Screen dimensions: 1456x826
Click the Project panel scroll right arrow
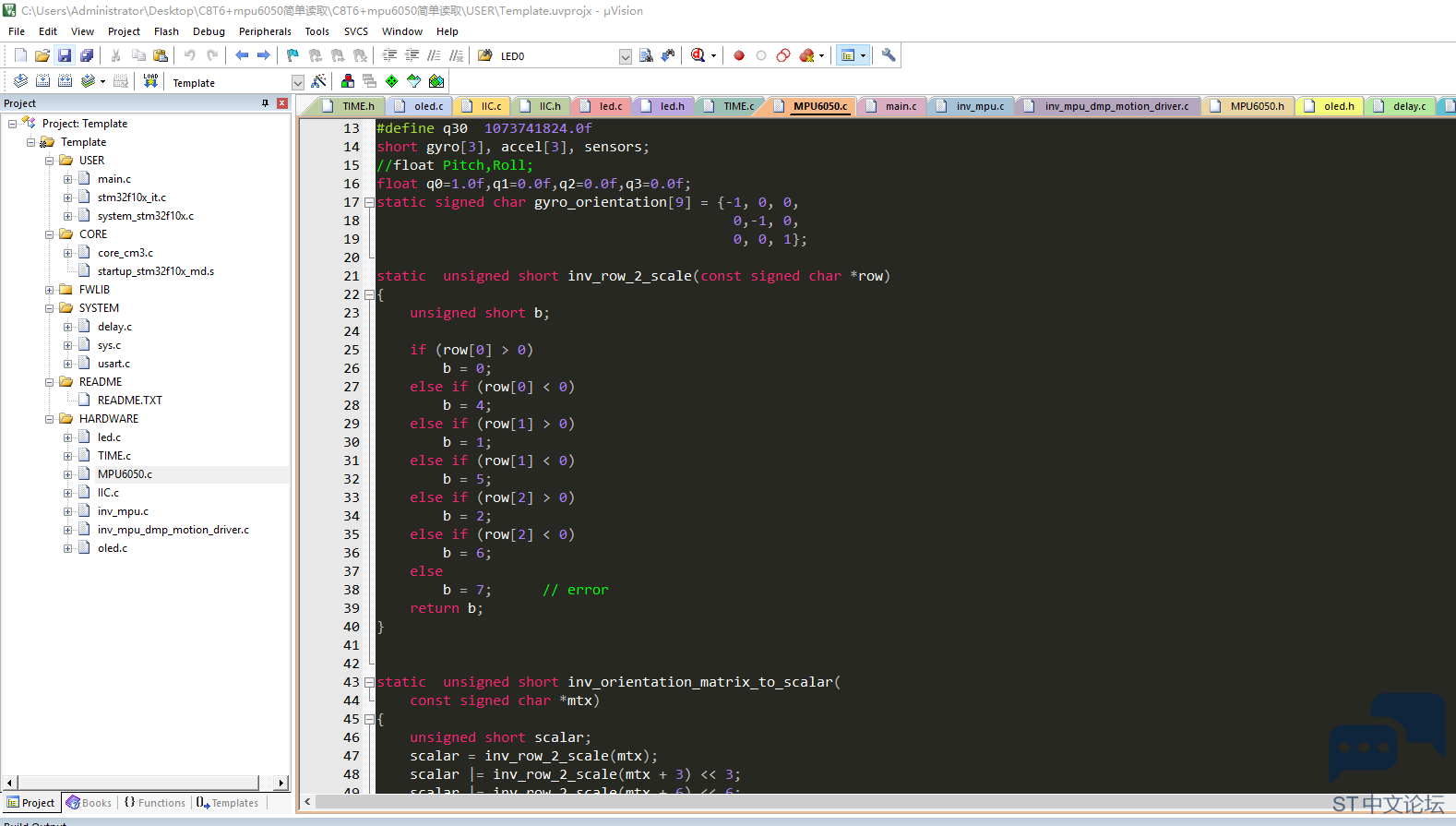pos(281,783)
